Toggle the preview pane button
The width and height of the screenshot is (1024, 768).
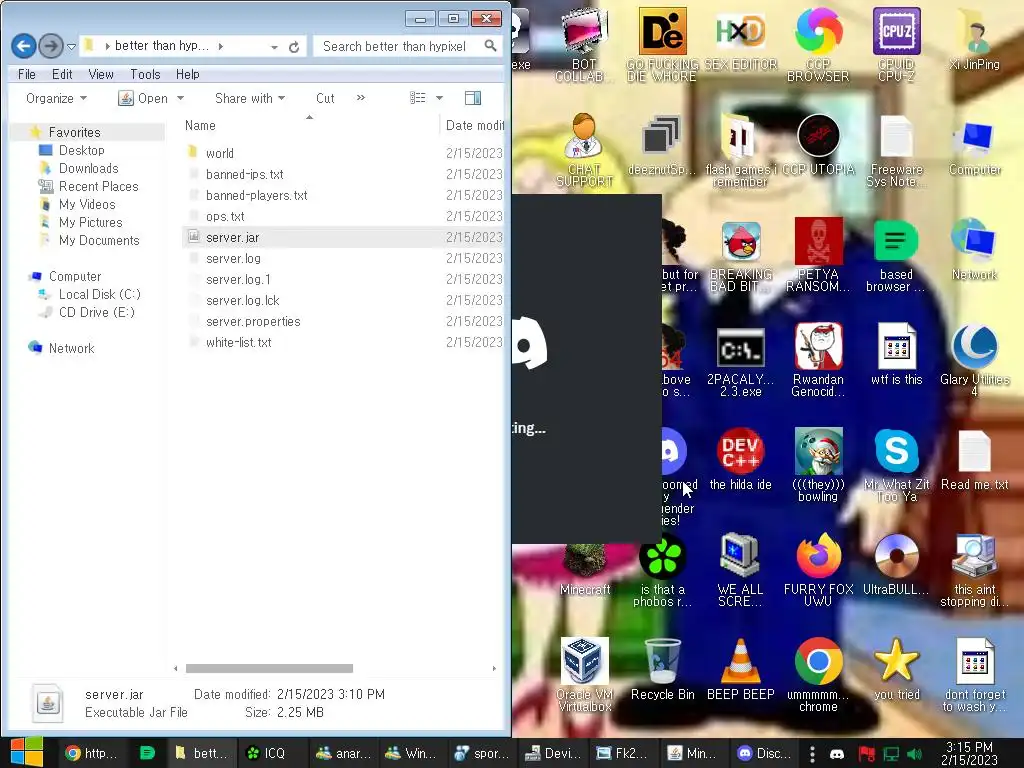click(473, 98)
